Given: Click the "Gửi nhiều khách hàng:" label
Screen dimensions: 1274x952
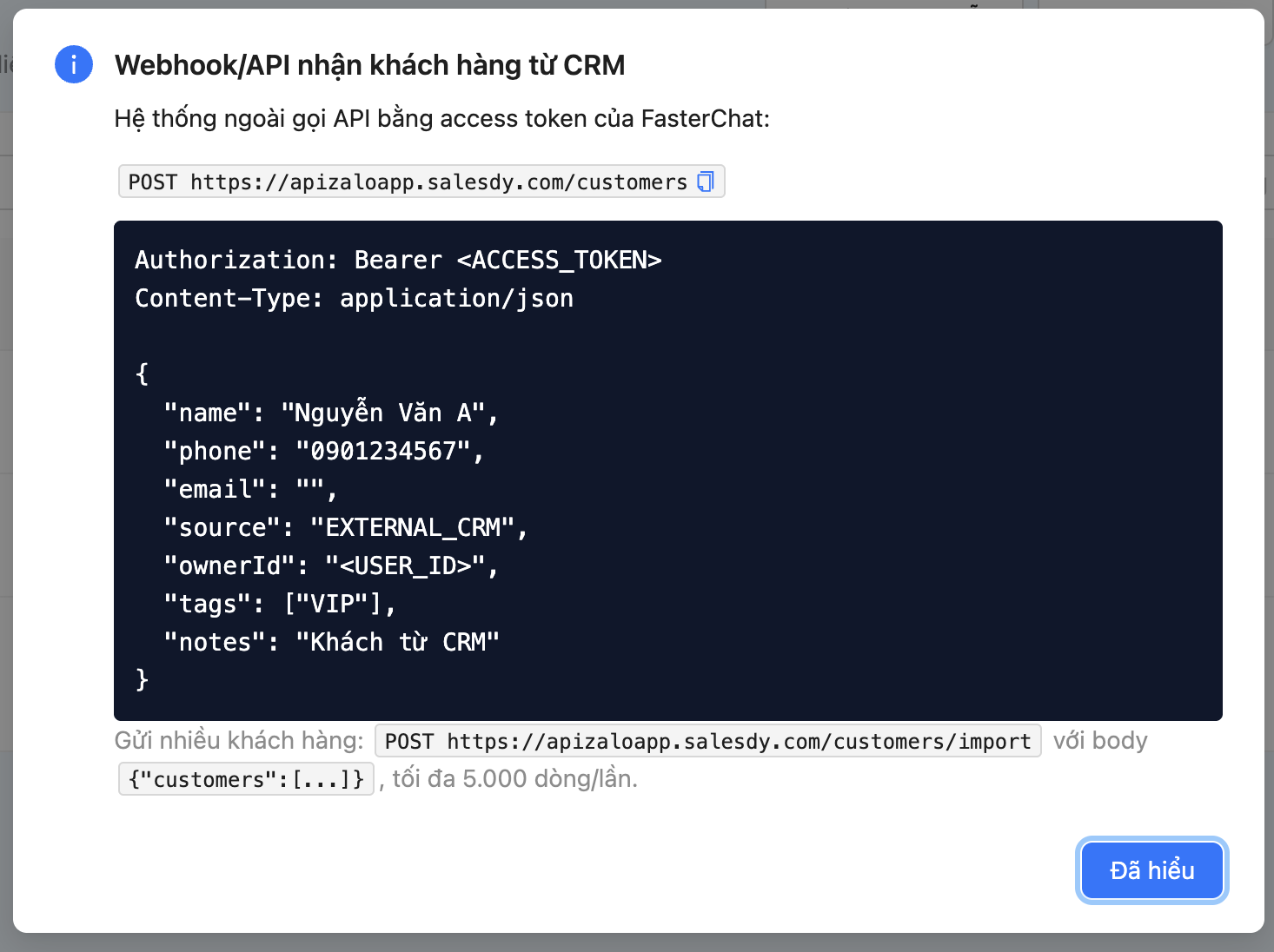Looking at the screenshot, I should coord(239,740).
